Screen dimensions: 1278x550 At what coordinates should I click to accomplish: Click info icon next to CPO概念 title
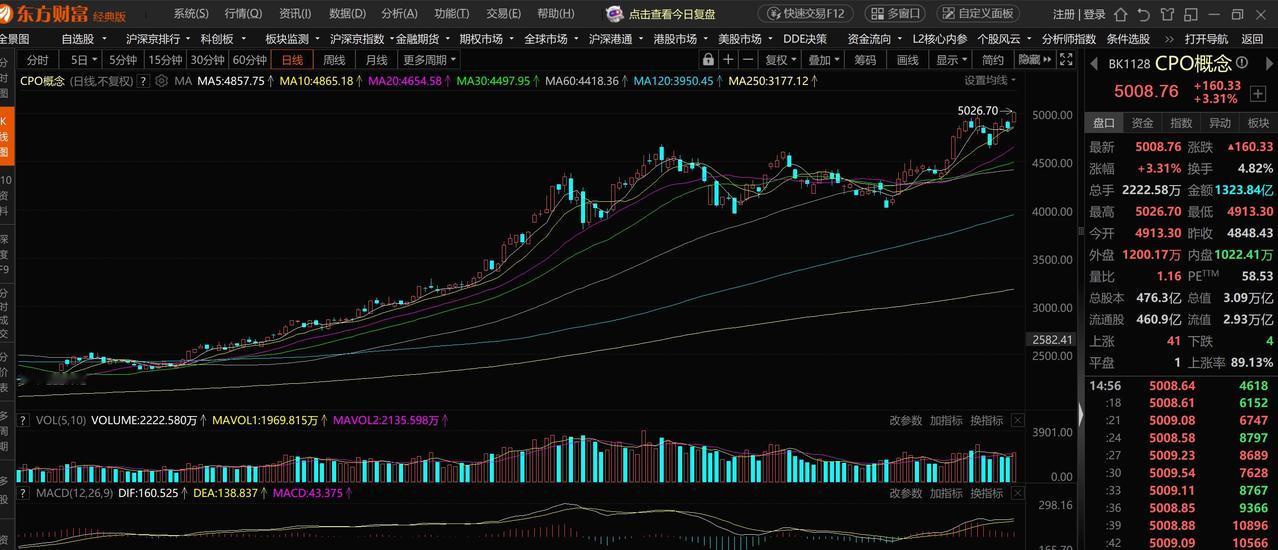click(x=1241, y=61)
